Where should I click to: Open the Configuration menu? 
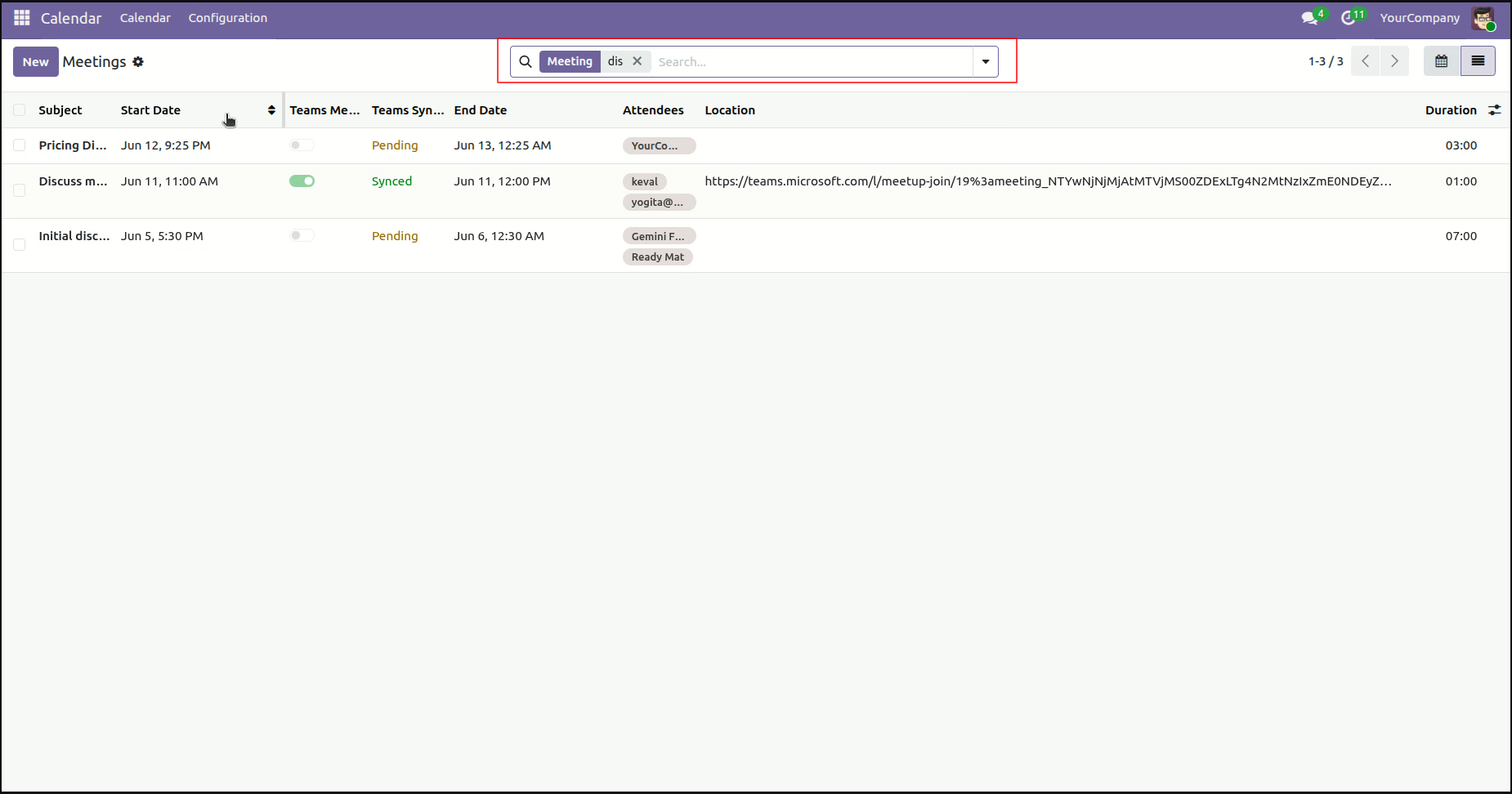click(228, 18)
